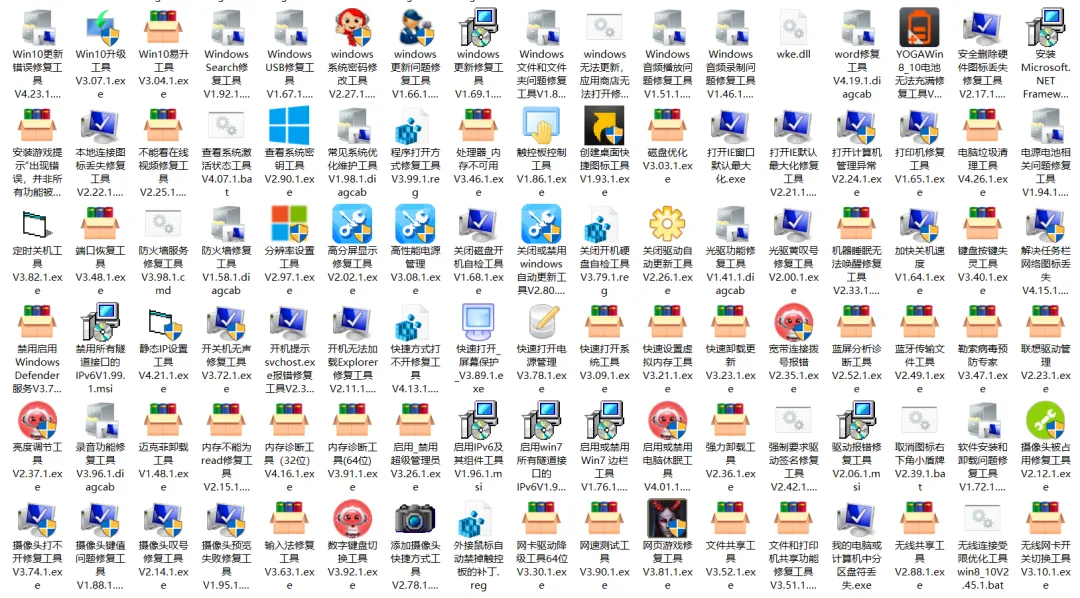
Task: Click file name word修复工具V4.19.1.diagcab
Action: click(856, 74)
